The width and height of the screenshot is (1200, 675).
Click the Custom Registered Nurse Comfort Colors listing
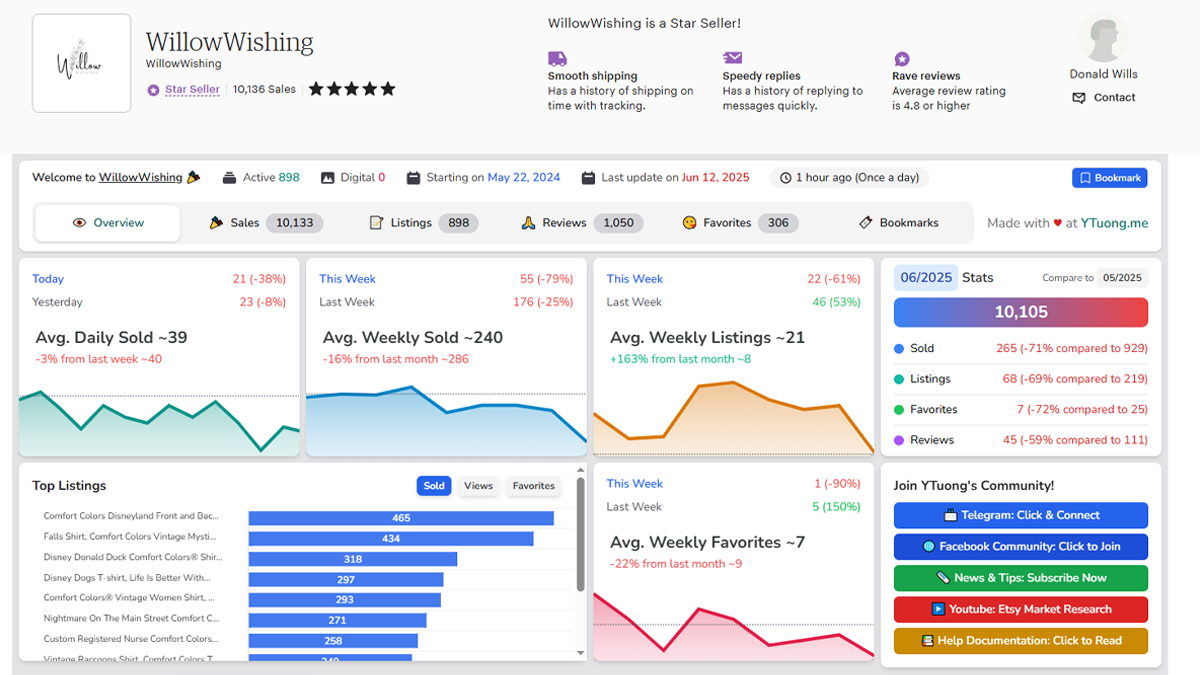coord(130,639)
